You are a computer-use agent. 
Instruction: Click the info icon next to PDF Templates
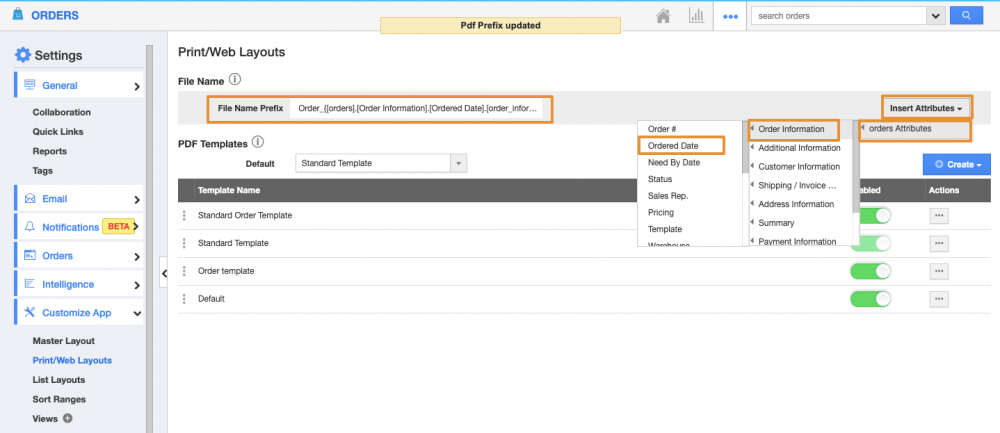258,143
